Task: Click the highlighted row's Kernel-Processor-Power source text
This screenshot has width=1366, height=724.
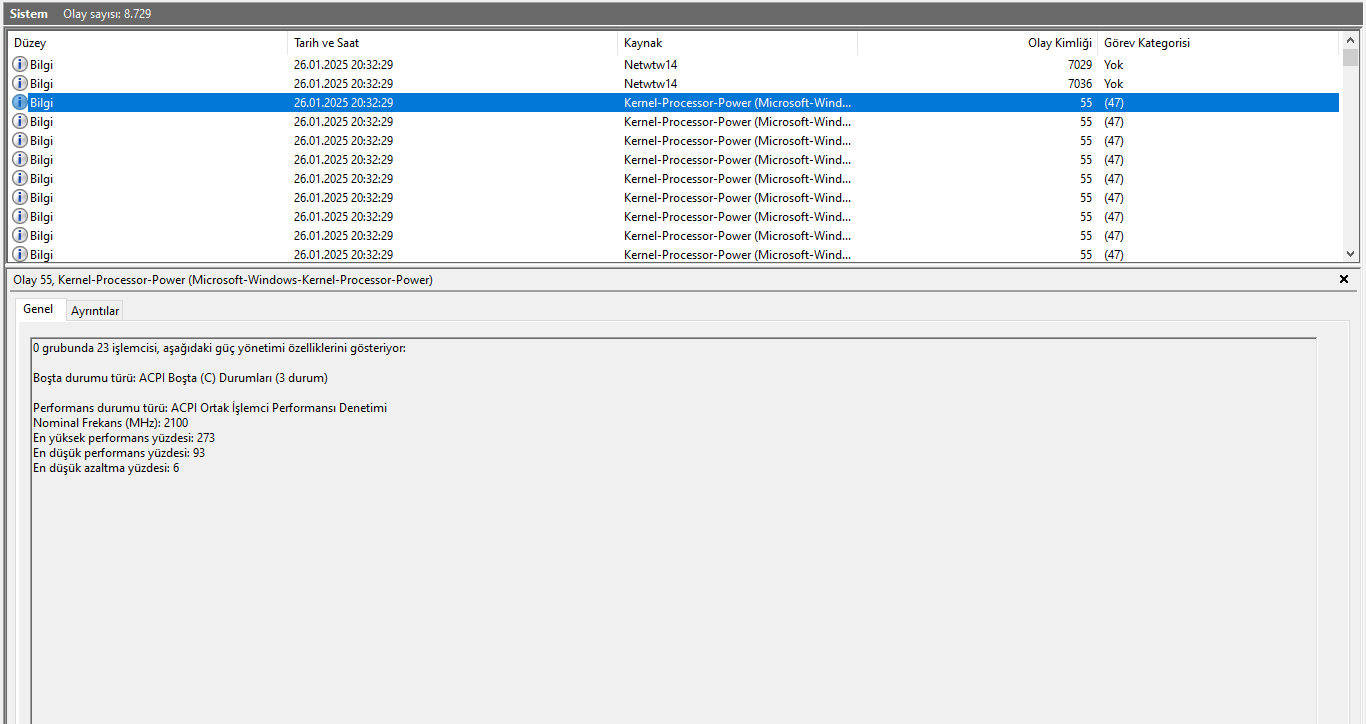Action: 738,103
